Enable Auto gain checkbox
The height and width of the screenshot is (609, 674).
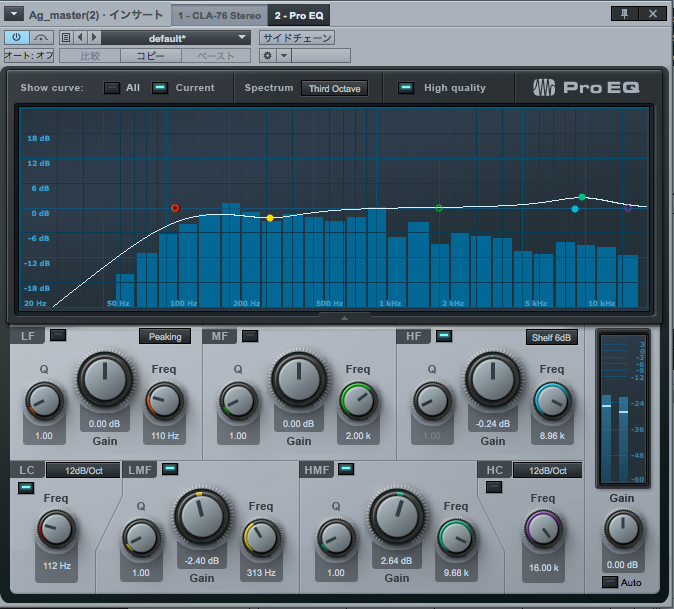point(608,582)
